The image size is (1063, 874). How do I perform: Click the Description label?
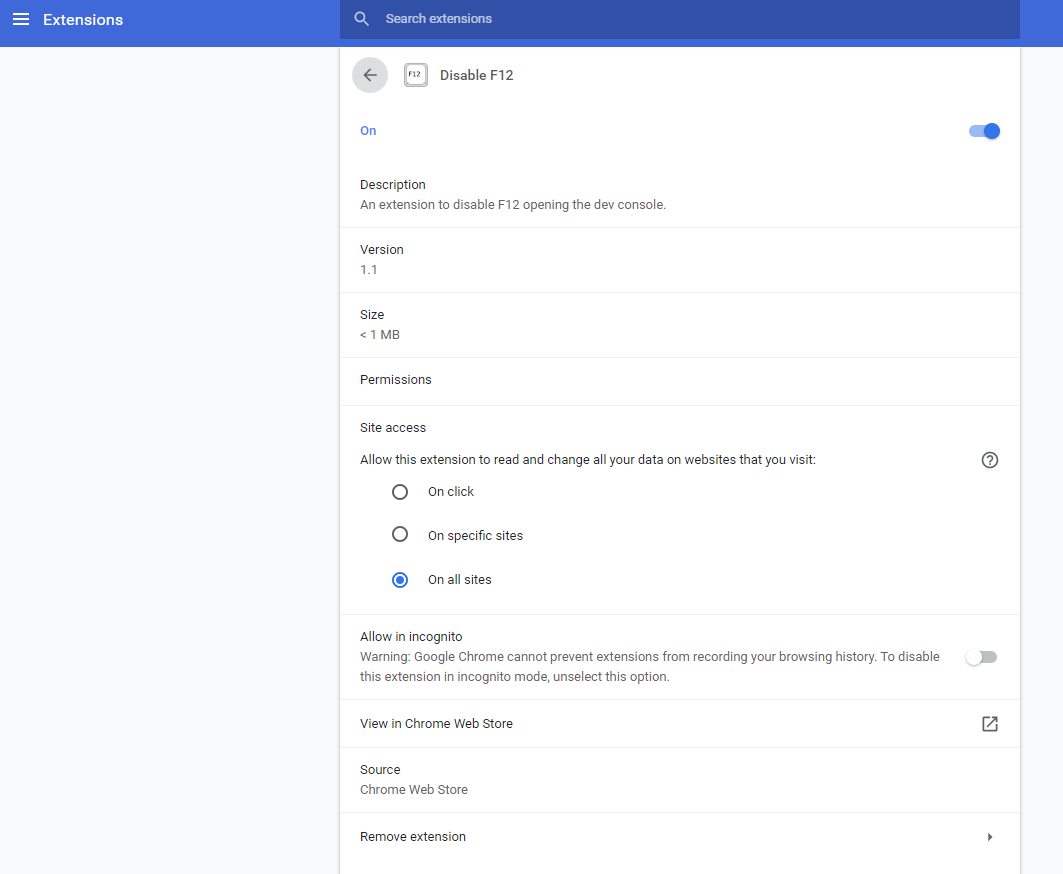pos(393,184)
